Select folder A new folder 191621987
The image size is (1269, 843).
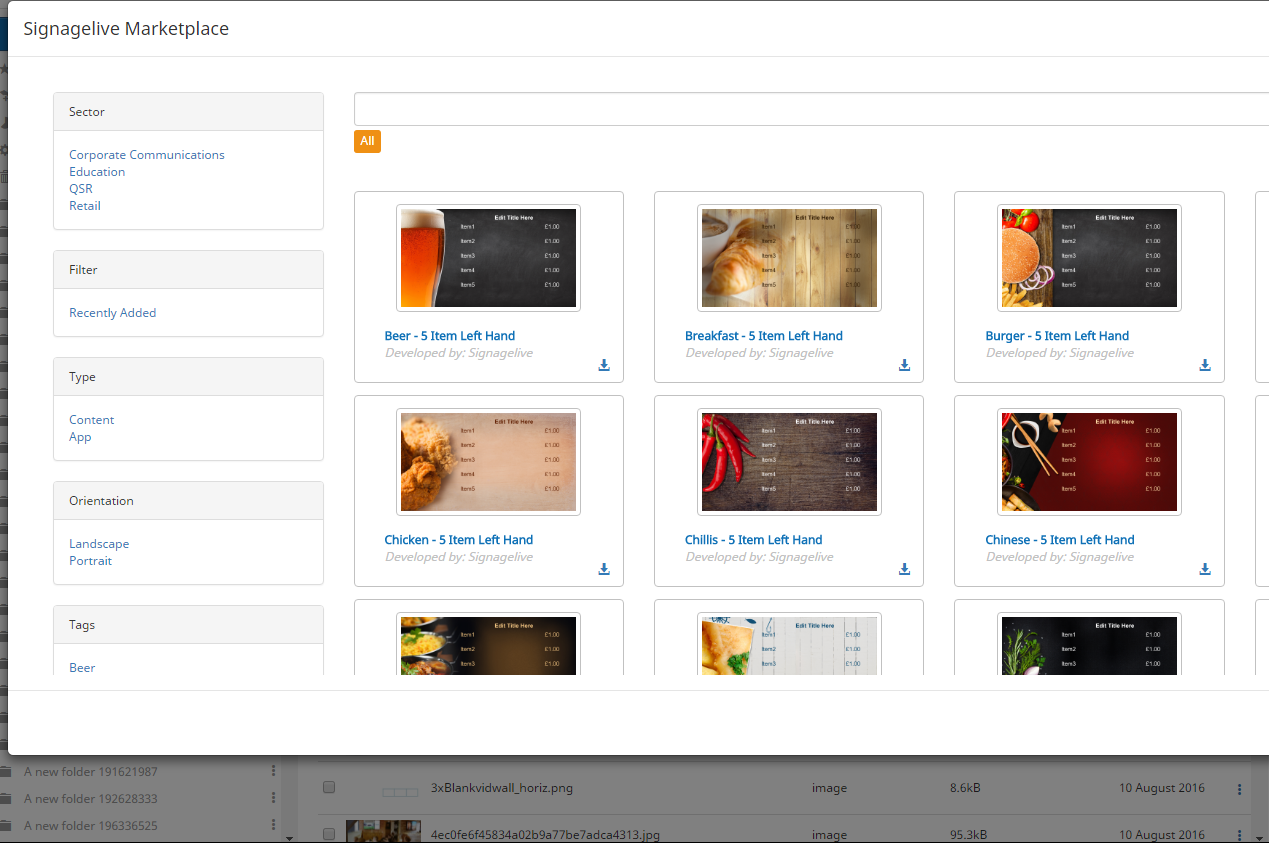point(91,772)
